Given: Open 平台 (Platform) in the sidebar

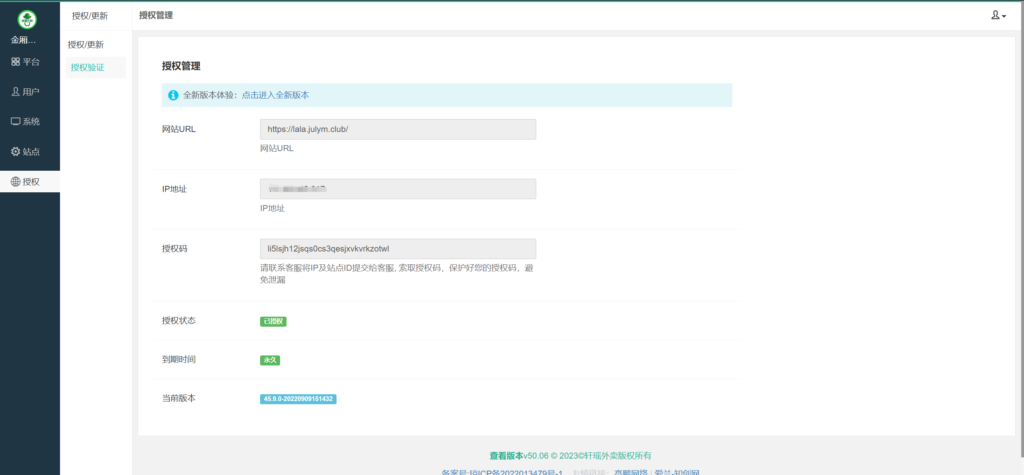Looking at the screenshot, I should (26, 62).
